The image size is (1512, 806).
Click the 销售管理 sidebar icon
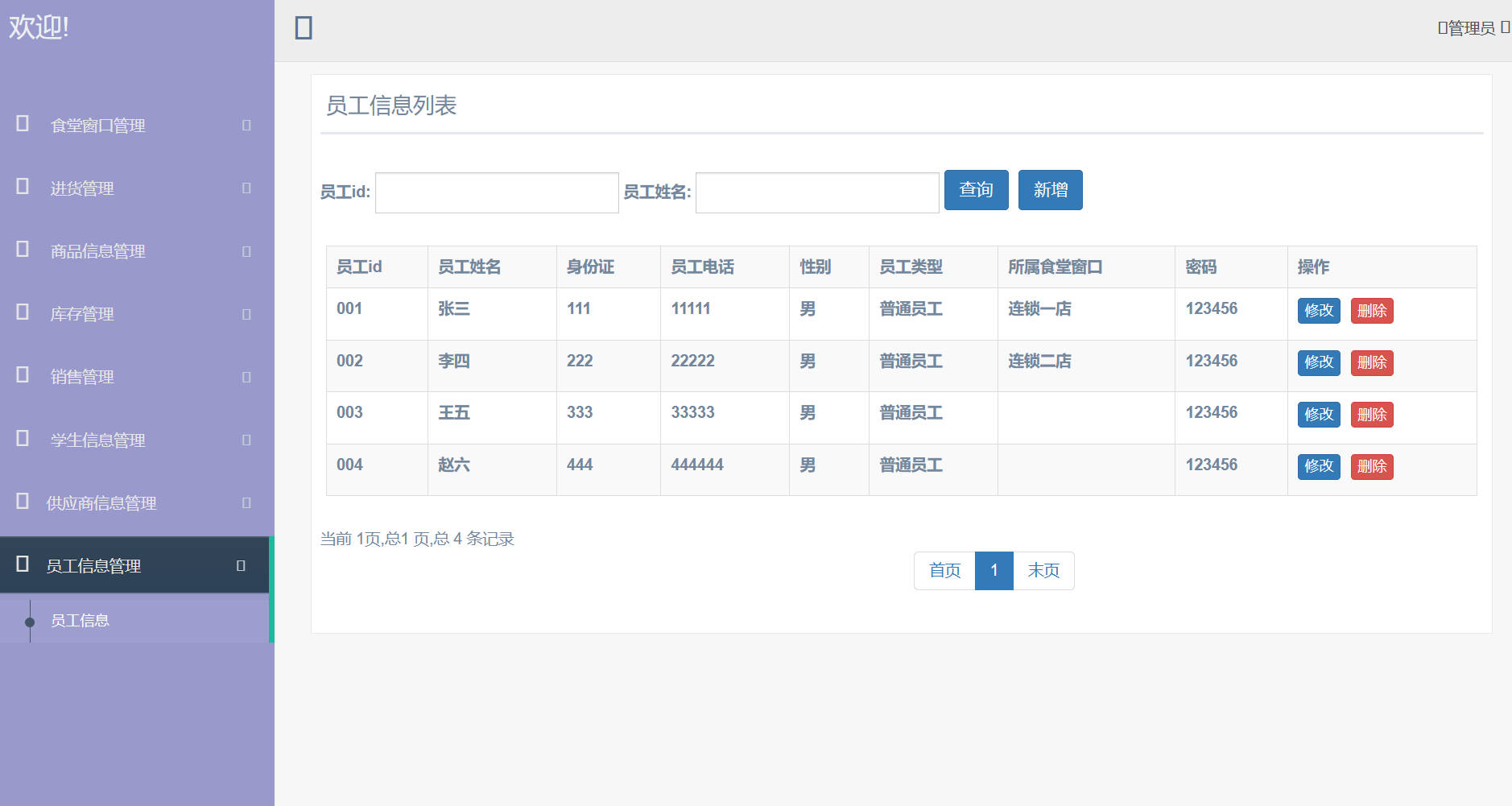click(x=22, y=376)
